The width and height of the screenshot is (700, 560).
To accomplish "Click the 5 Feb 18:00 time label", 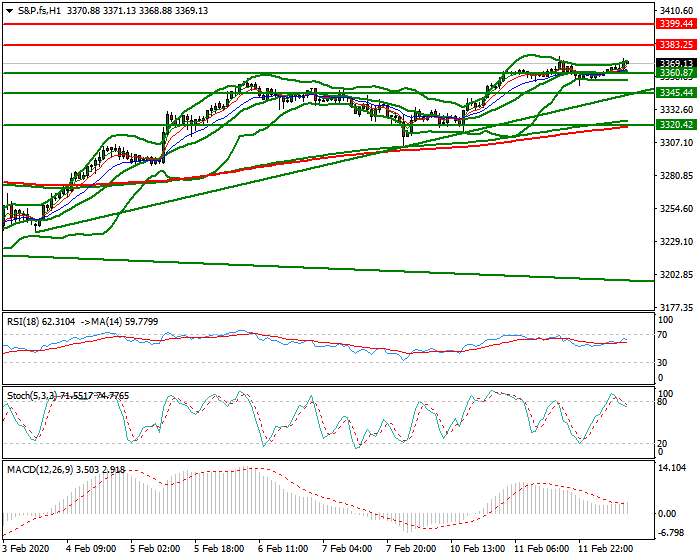I will (219, 548).
